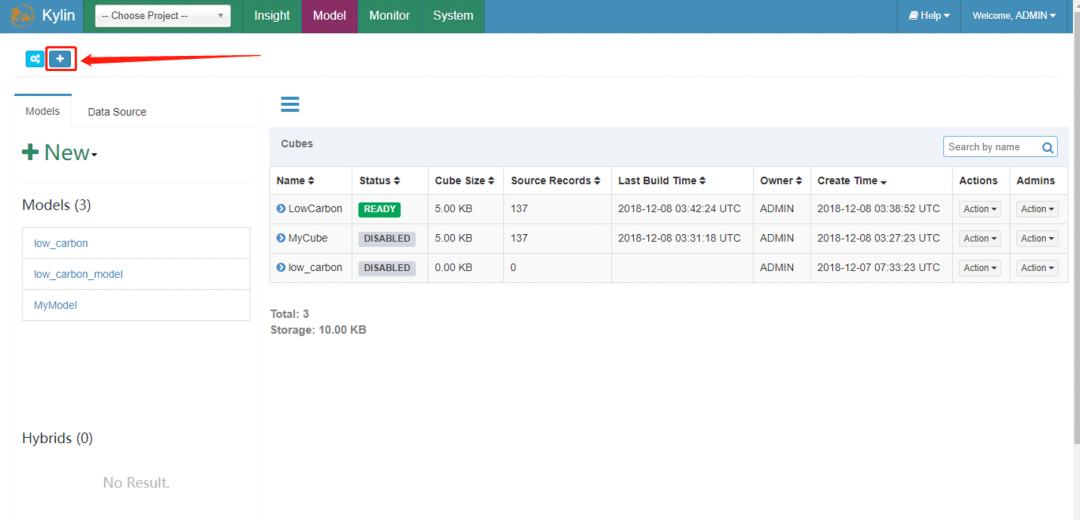Click the MyCube cube name
Image resolution: width=1080 pixels, height=520 pixels.
pyautogui.click(x=308, y=238)
